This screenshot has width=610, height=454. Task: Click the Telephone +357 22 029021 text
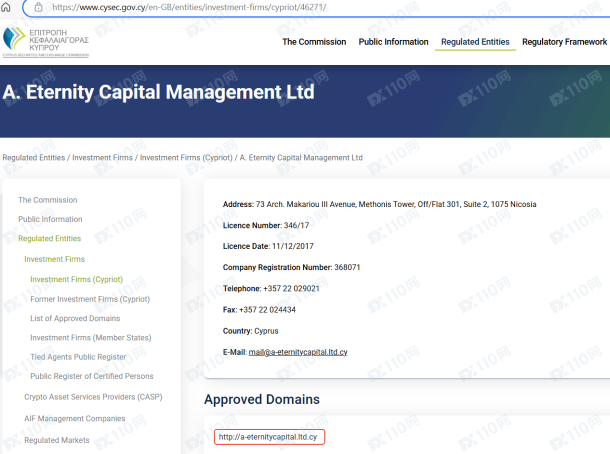[x=271, y=289]
